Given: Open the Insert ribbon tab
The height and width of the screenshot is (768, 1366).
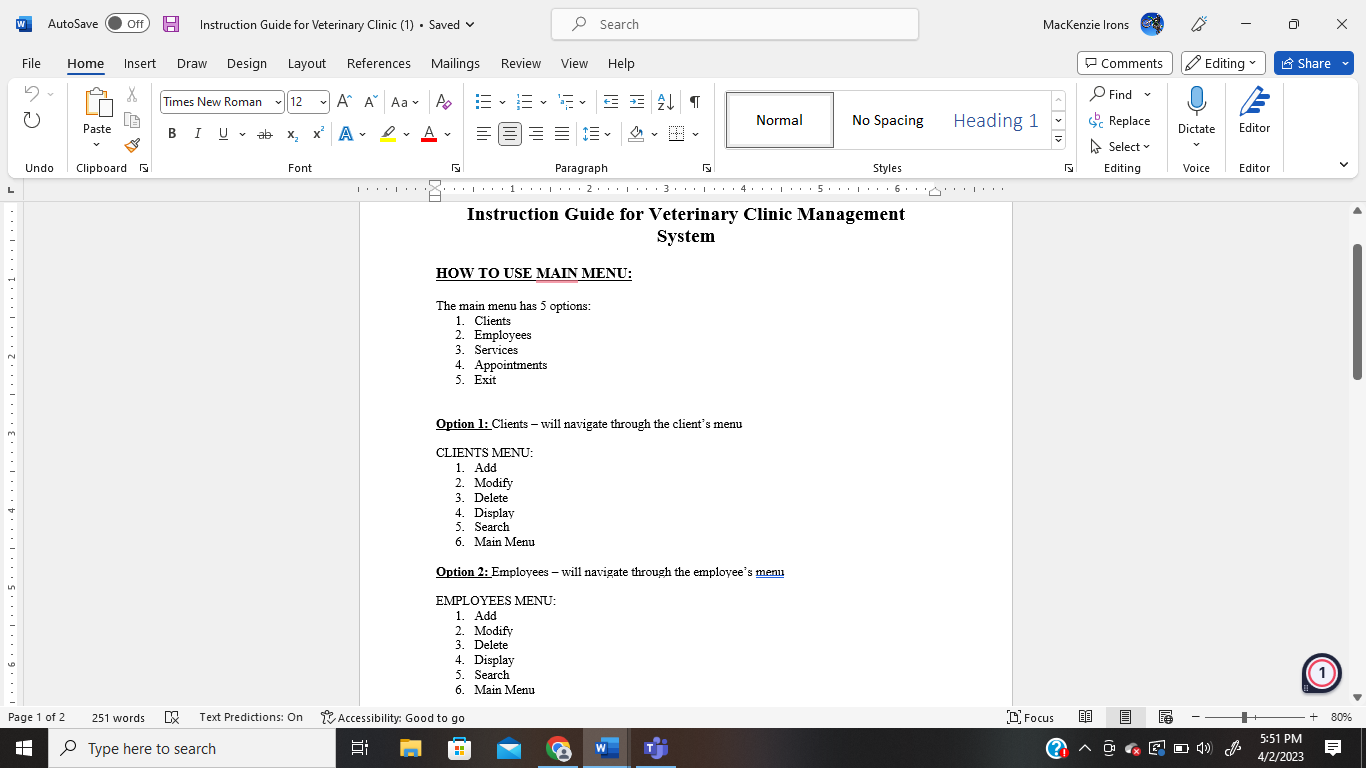Looking at the screenshot, I should [x=140, y=63].
